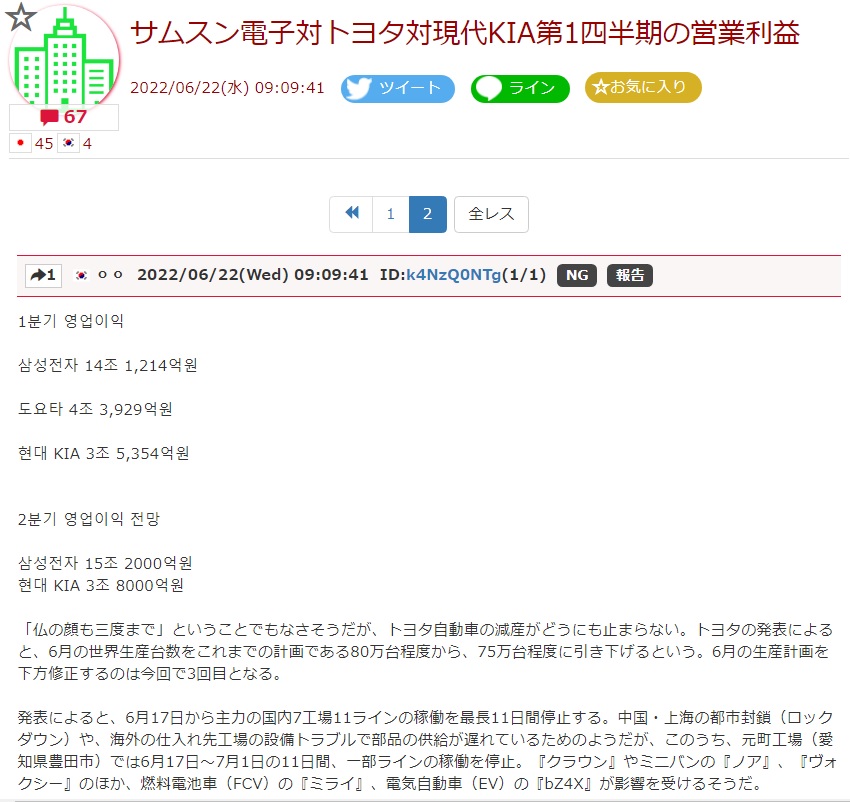Viewport: 850px width, 802px height.
Task: Mark post as NG
Action: 577,275
